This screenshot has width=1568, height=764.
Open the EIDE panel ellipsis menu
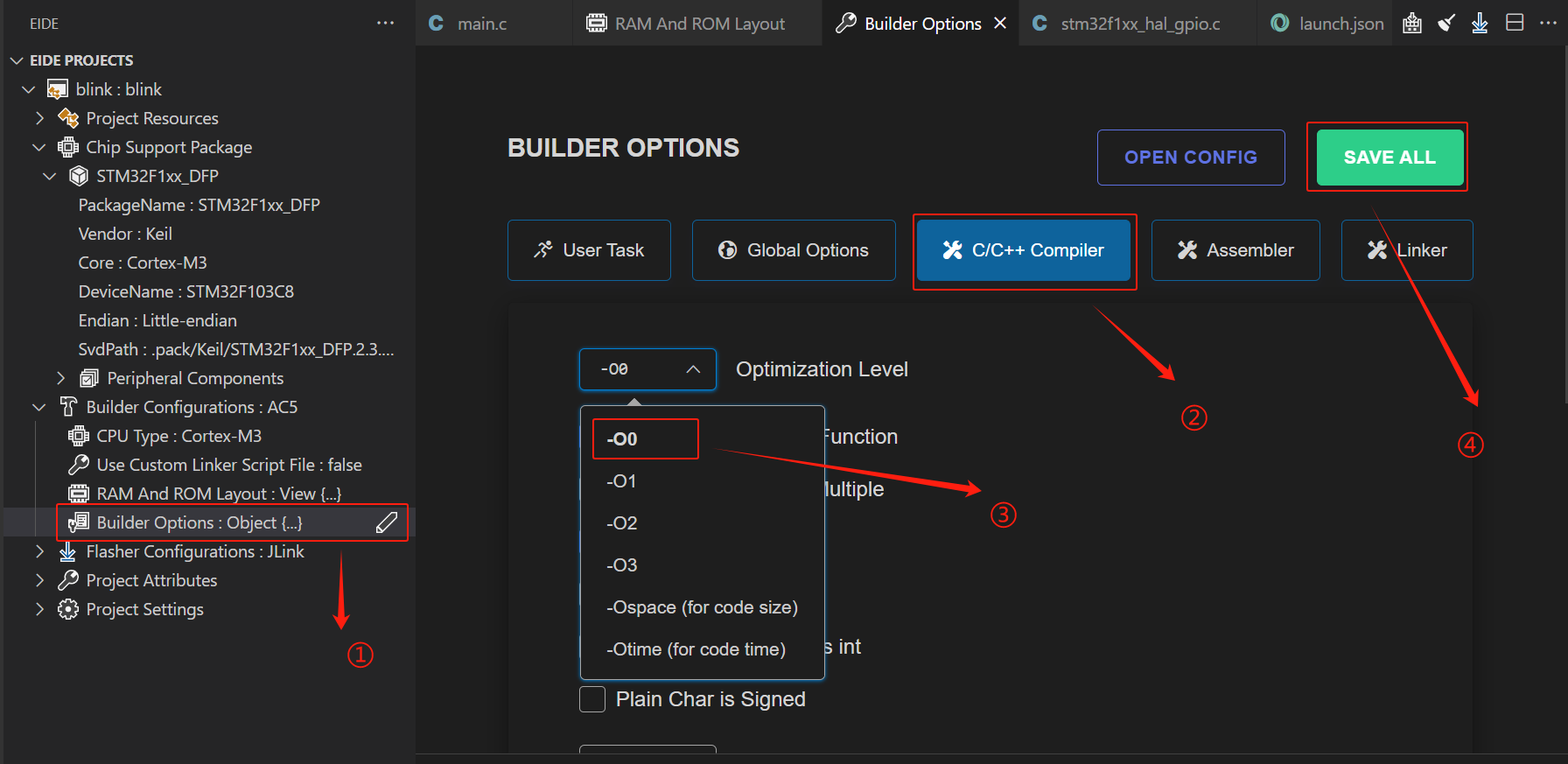coord(385,23)
